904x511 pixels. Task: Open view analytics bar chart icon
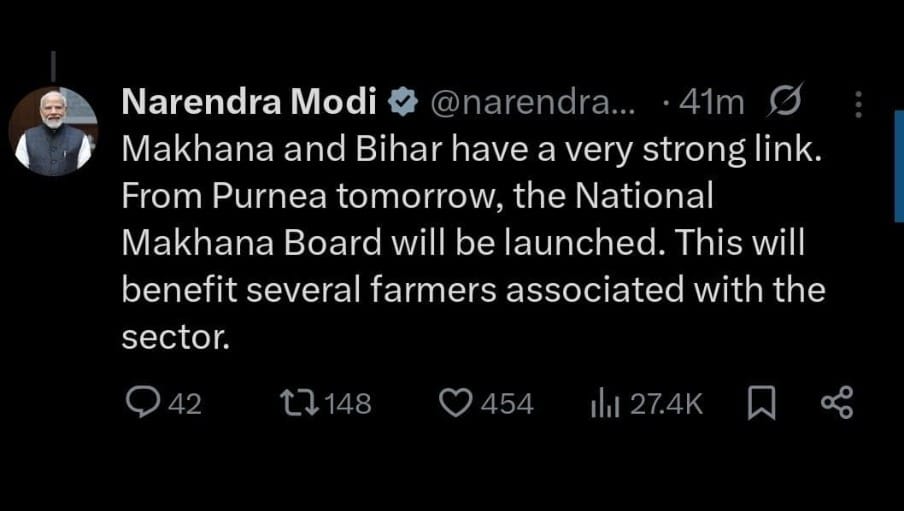pyautogui.click(x=606, y=403)
